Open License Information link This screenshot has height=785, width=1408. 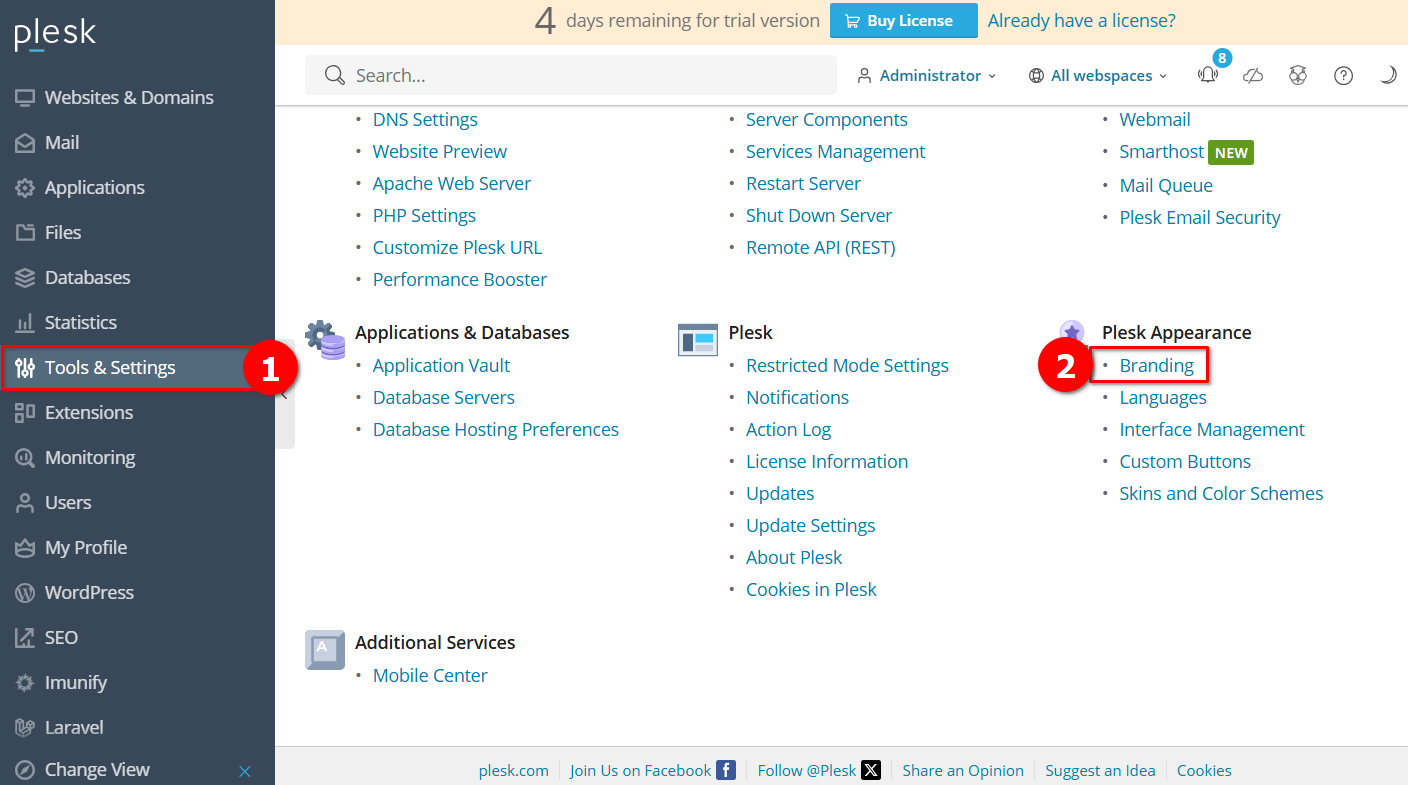coord(827,462)
